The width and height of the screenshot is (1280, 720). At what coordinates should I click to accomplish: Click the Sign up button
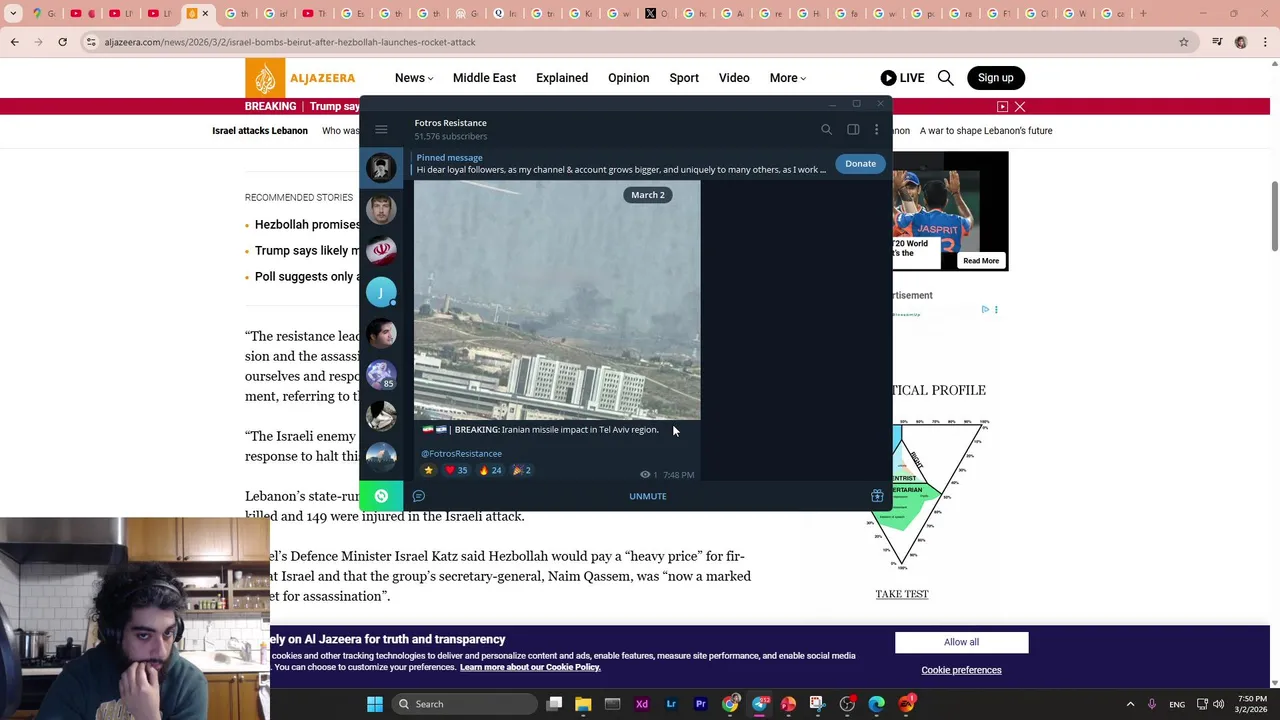[x=995, y=78]
